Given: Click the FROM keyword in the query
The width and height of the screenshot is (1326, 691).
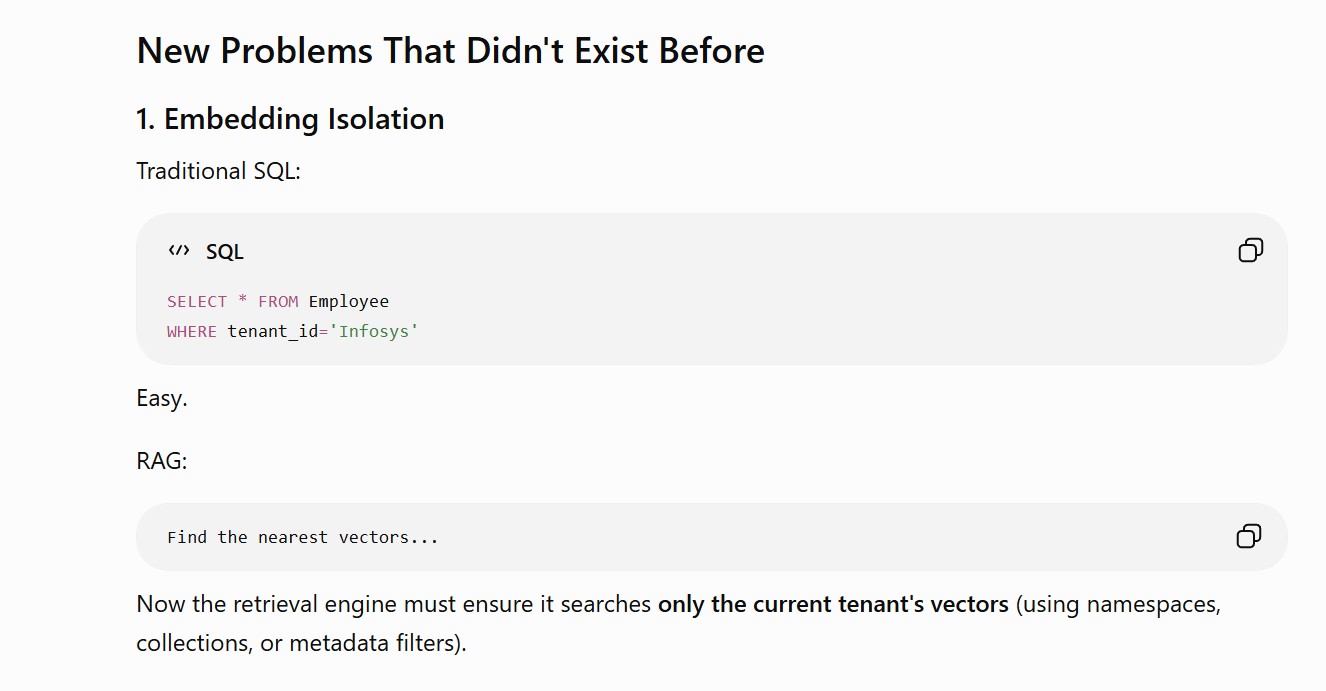Looking at the screenshot, I should (278, 301).
